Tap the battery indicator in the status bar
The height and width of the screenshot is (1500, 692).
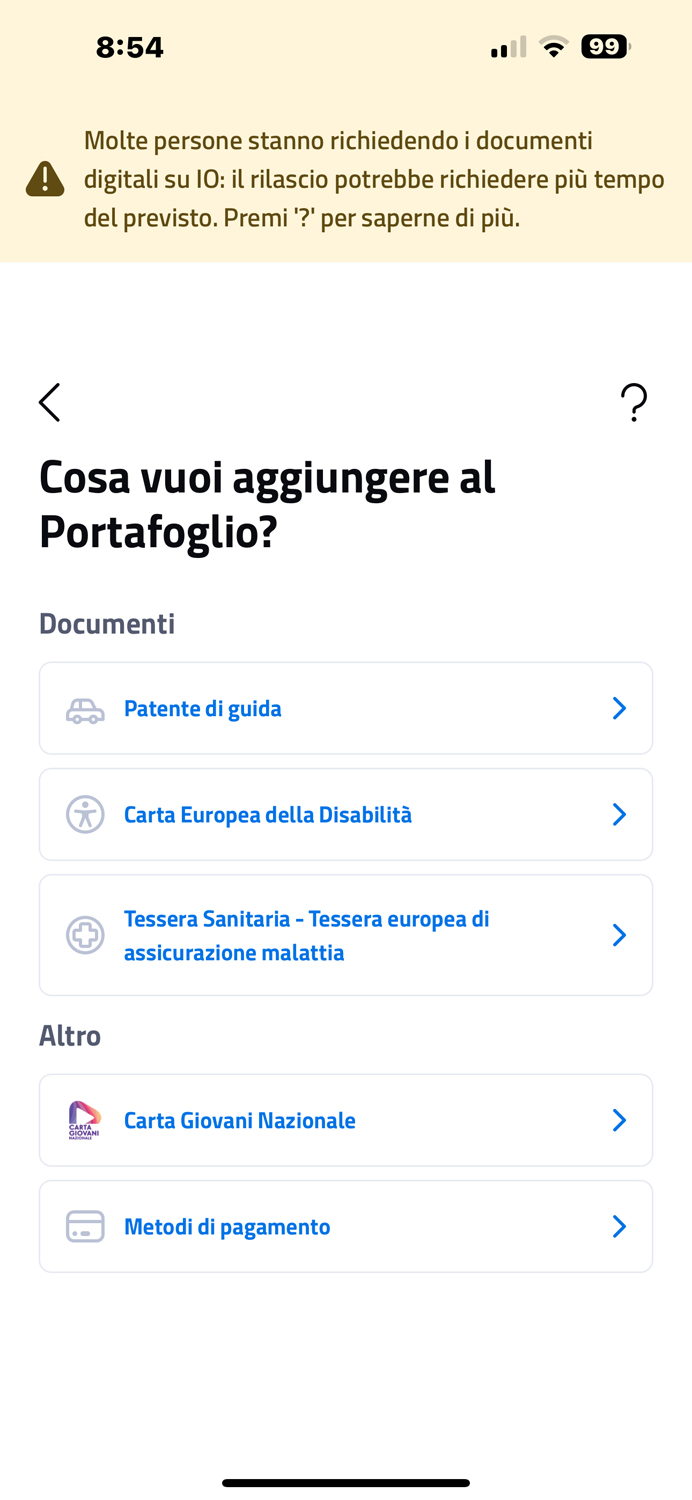(x=605, y=47)
